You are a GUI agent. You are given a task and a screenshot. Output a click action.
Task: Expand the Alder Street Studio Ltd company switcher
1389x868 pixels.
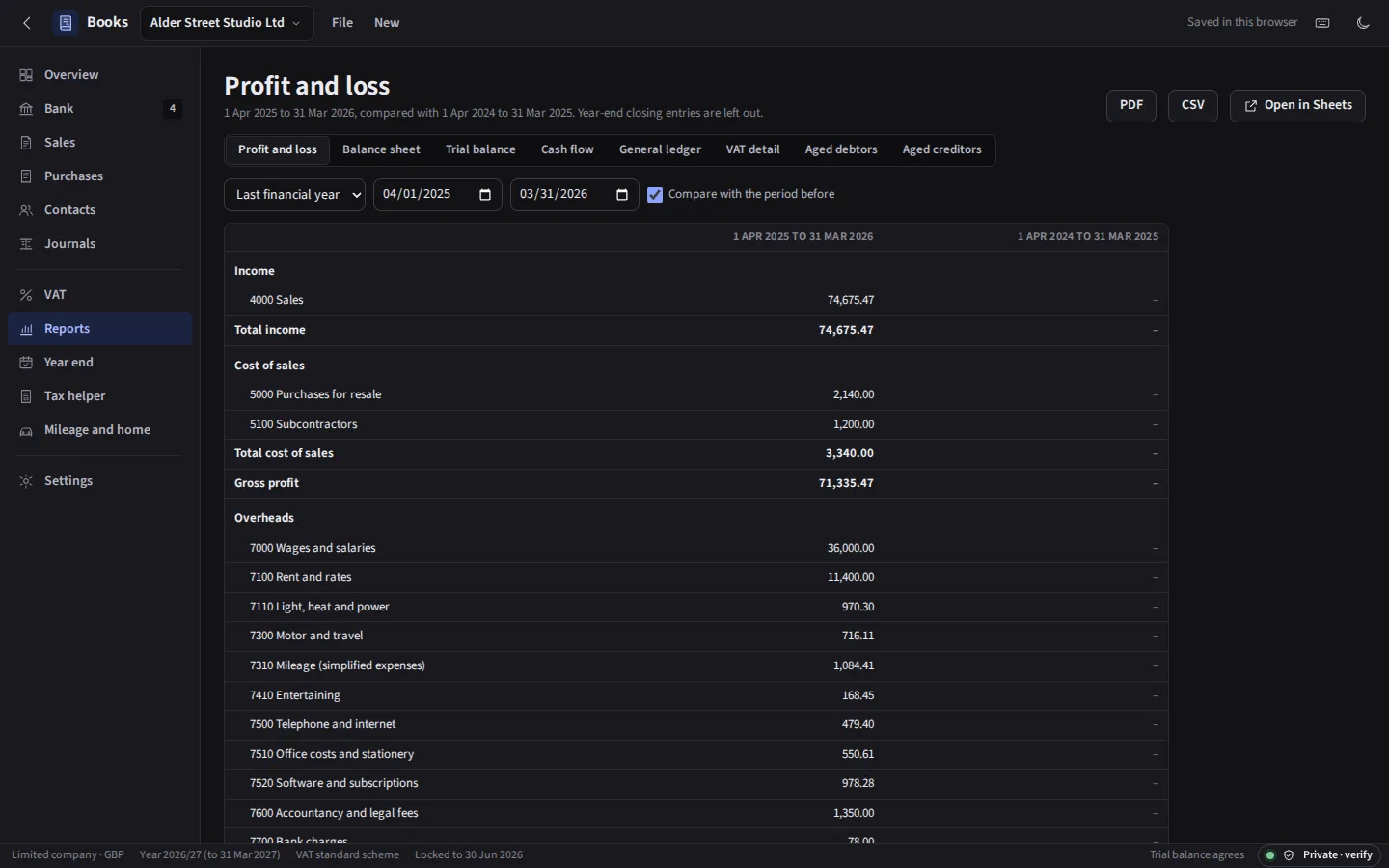pos(227,23)
